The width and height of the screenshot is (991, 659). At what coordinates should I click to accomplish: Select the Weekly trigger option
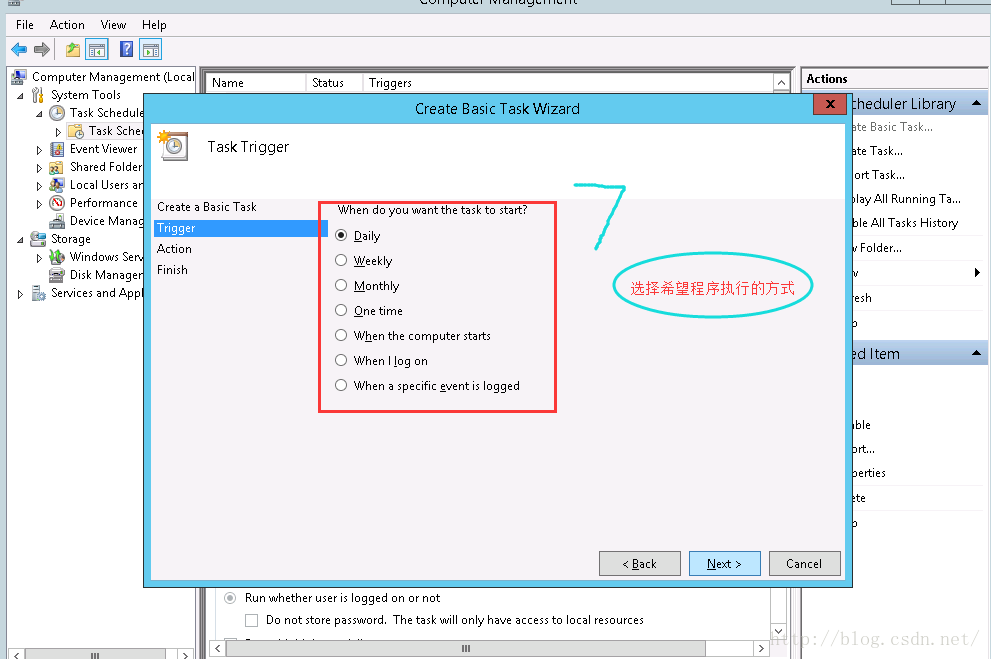click(x=341, y=260)
